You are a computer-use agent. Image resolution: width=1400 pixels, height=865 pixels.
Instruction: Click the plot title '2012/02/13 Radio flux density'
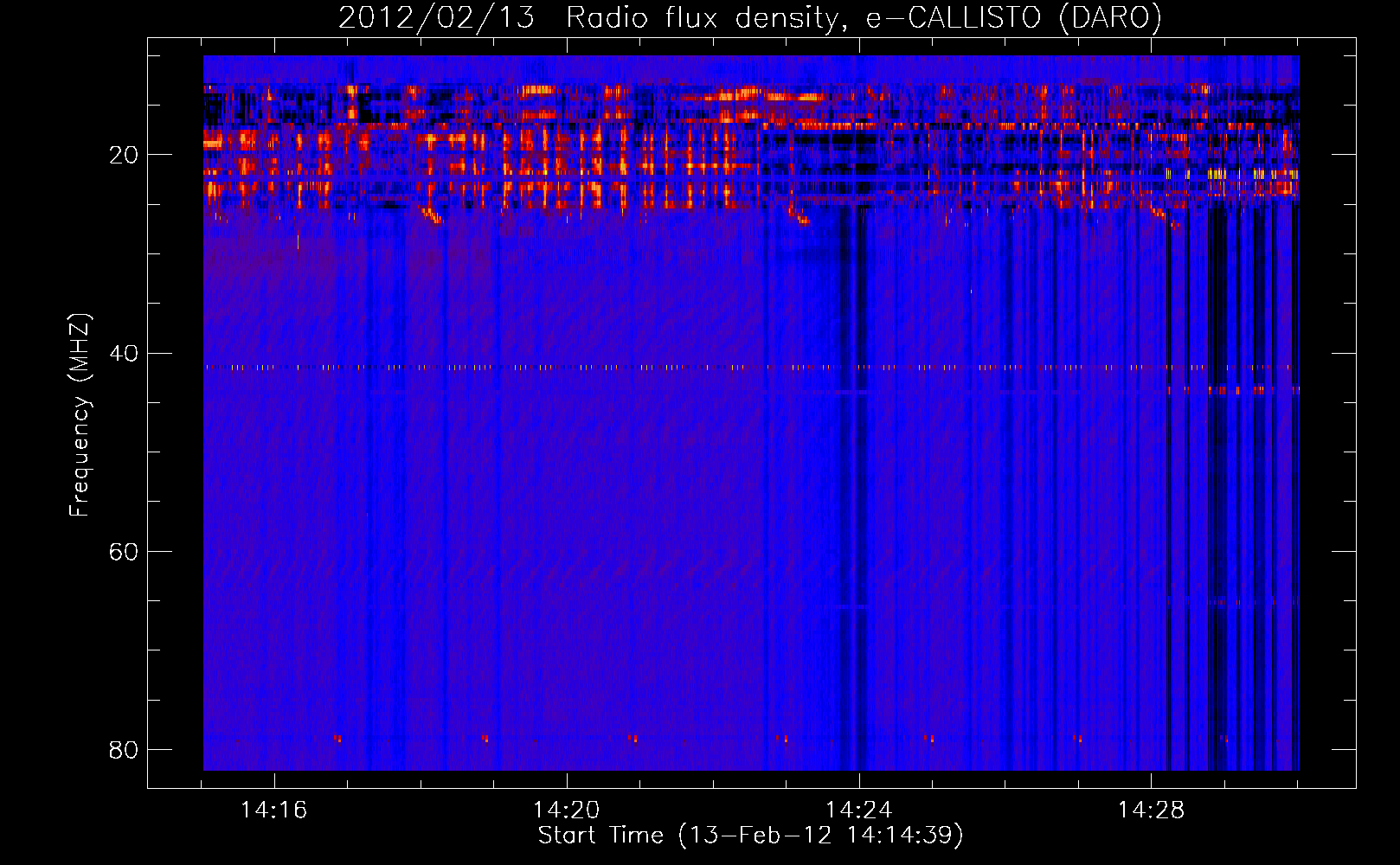pos(749,18)
